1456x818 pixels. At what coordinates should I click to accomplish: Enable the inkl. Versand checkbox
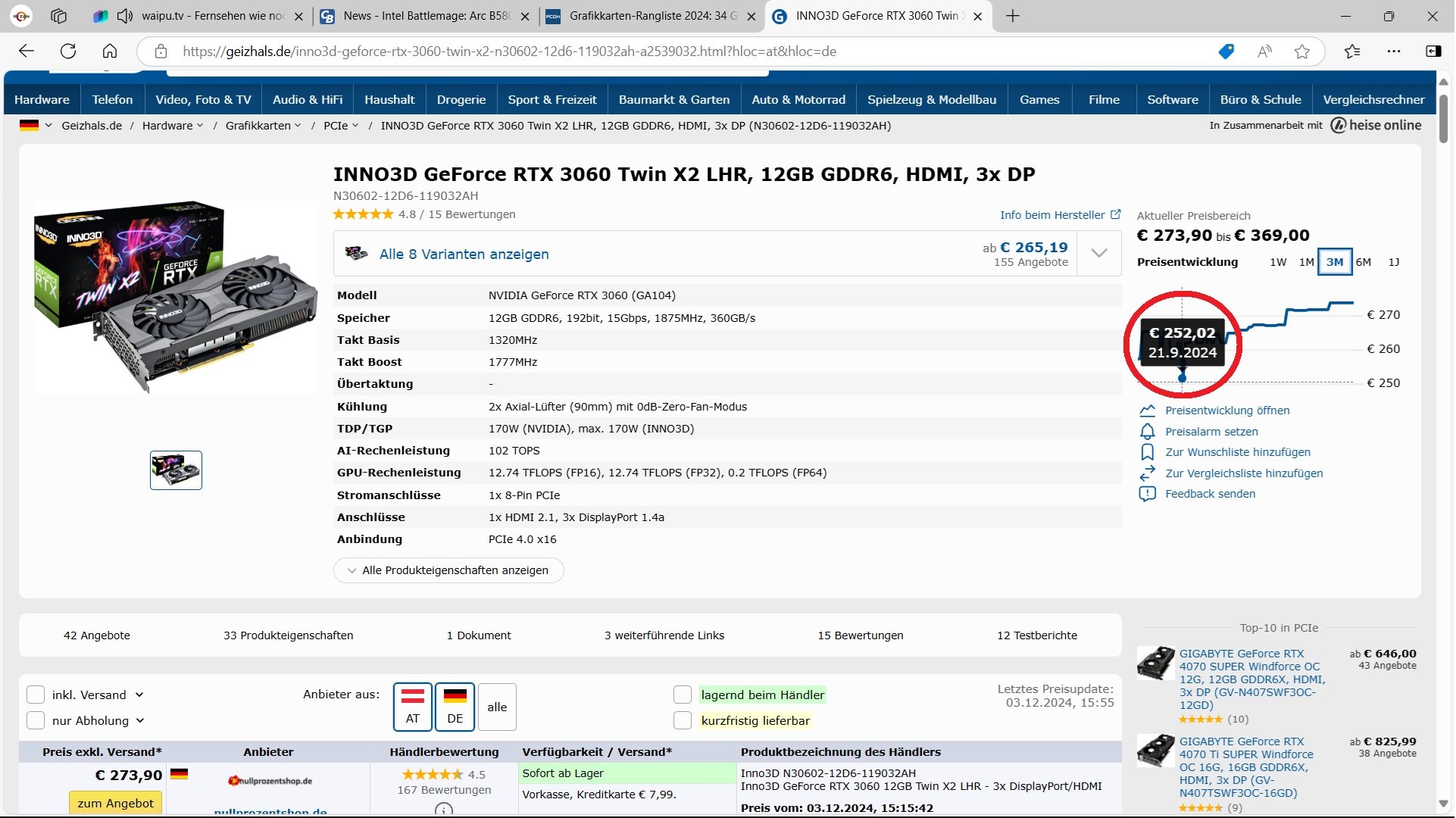click(36, 695)
